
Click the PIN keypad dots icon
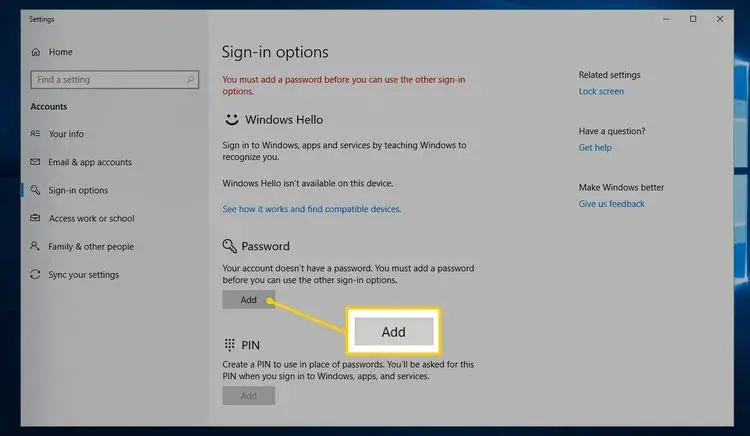(x=230, y=345)
